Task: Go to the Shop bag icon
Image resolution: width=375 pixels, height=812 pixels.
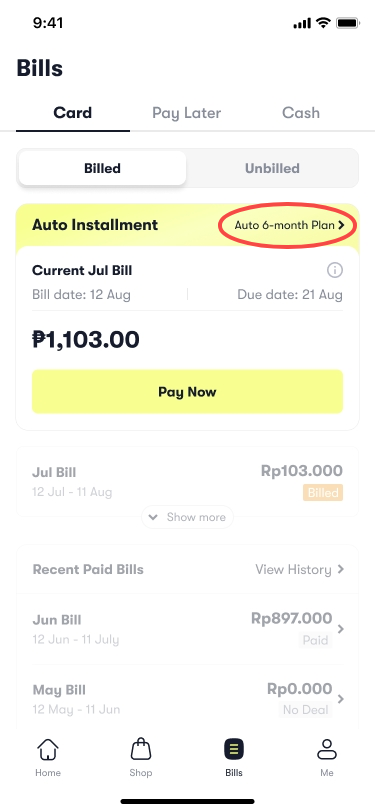Action: (140, 749)
